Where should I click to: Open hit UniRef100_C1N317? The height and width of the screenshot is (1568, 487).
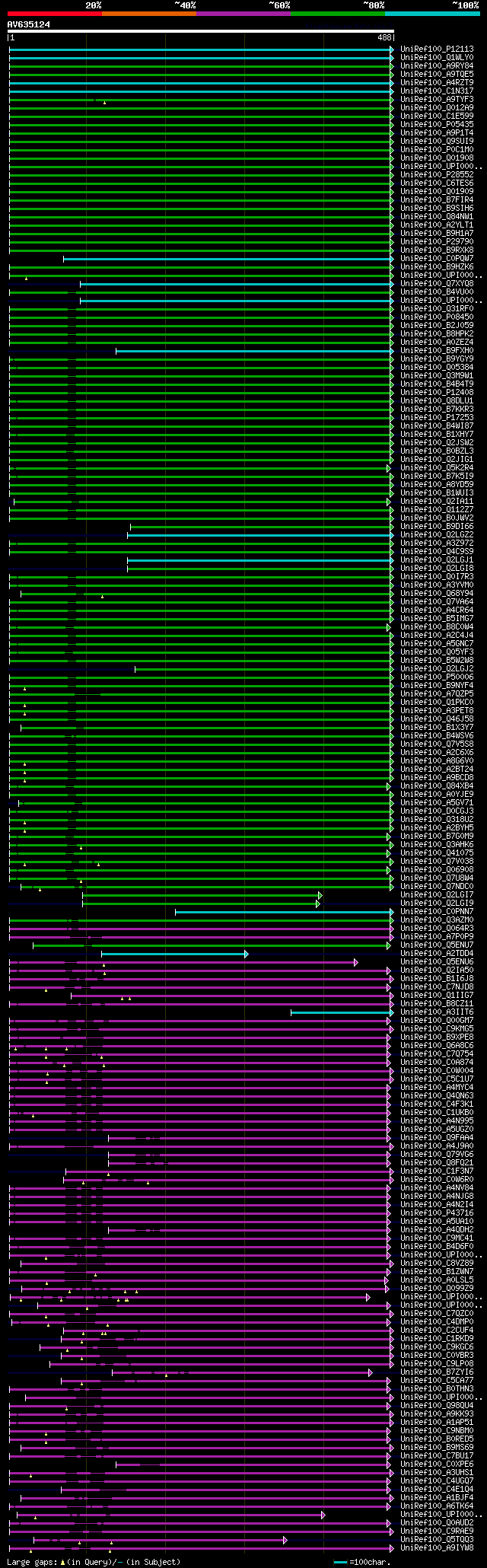(x=437, y=91)
